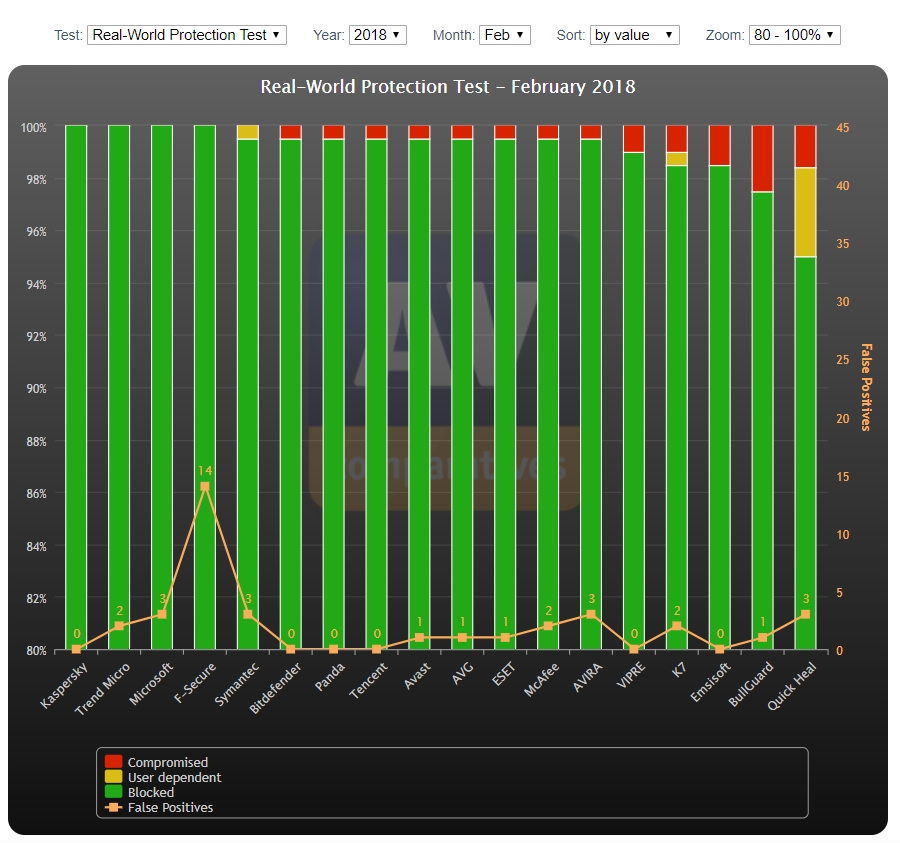Click the BullGuard x-axis label

coord(751,684)
